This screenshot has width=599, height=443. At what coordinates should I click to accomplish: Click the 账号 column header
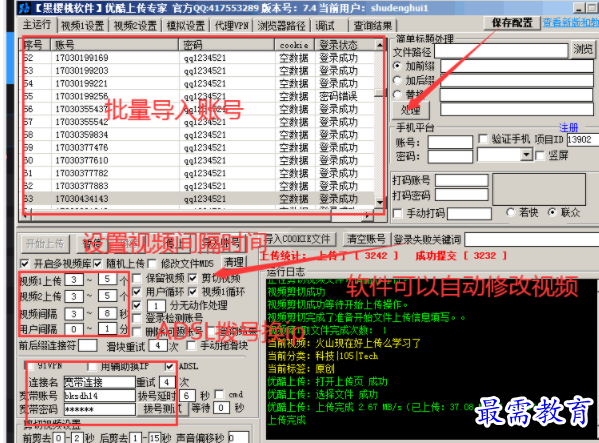[x=115, y=45]
